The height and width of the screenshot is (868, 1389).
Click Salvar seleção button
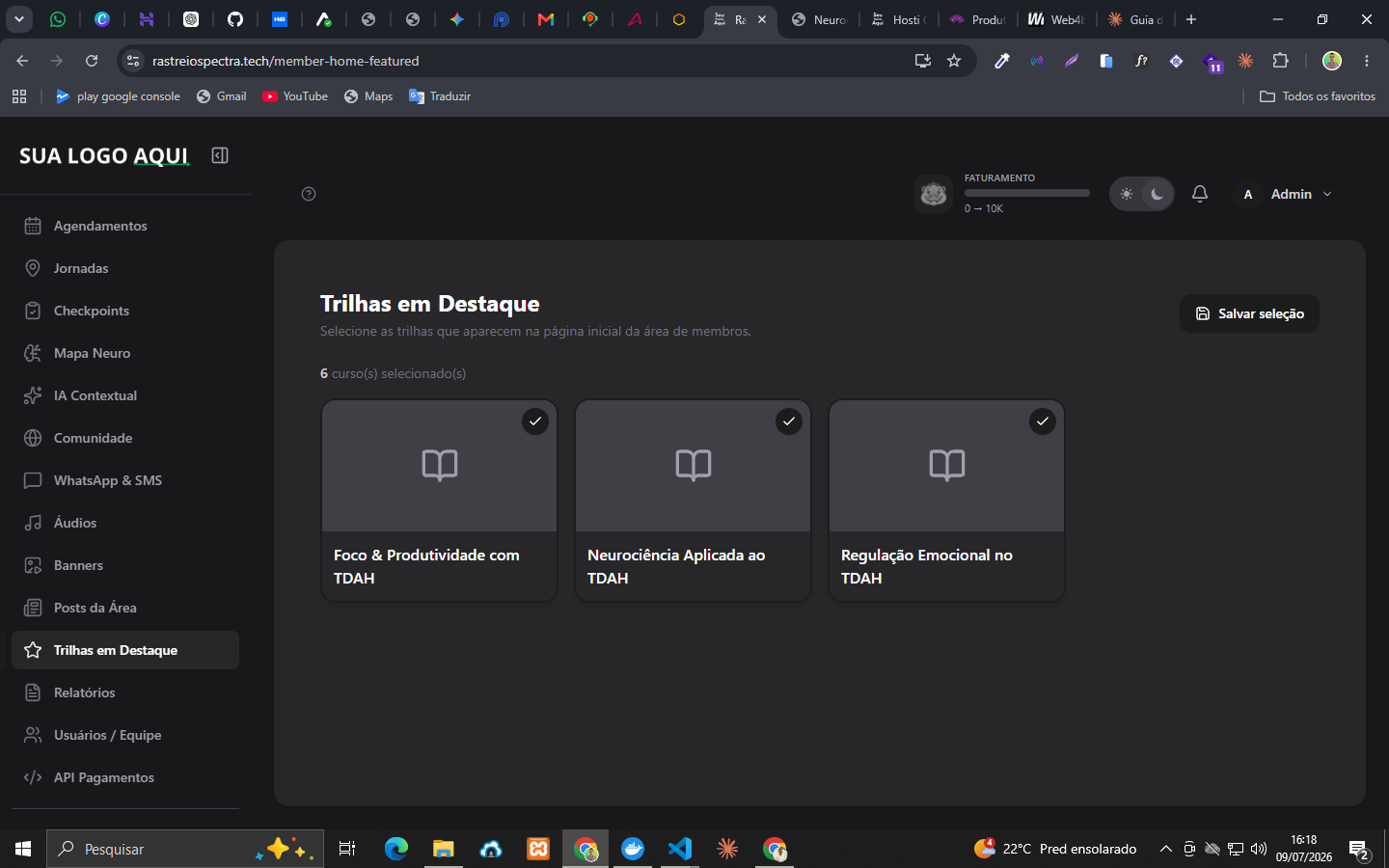[1249, 313]
